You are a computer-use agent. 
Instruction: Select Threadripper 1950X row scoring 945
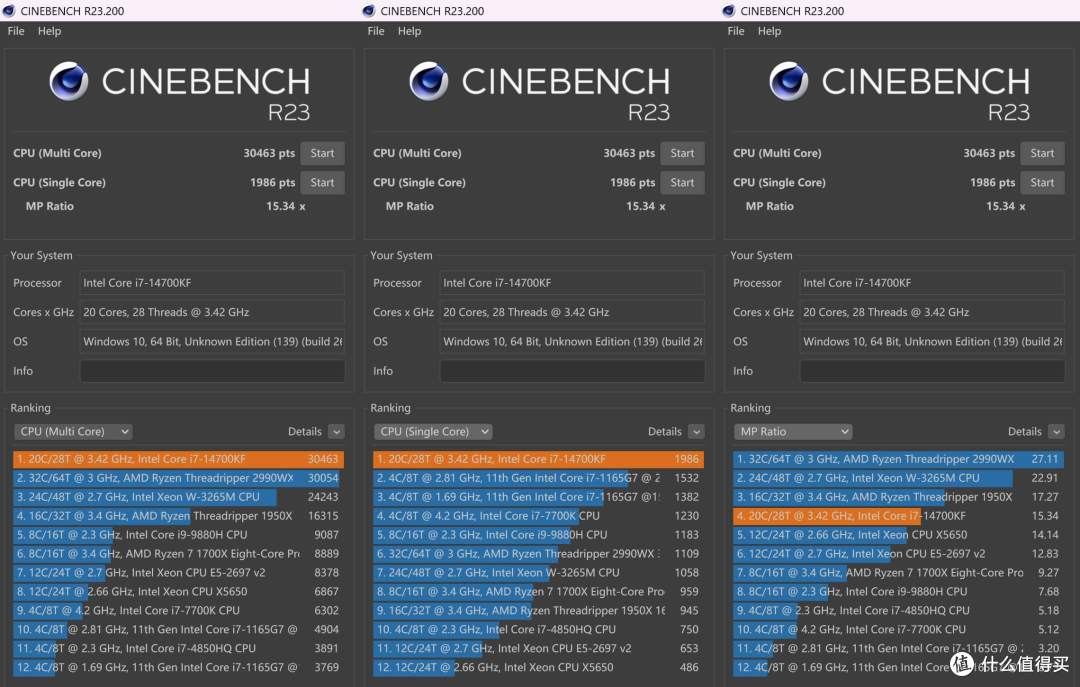point(539,611)
